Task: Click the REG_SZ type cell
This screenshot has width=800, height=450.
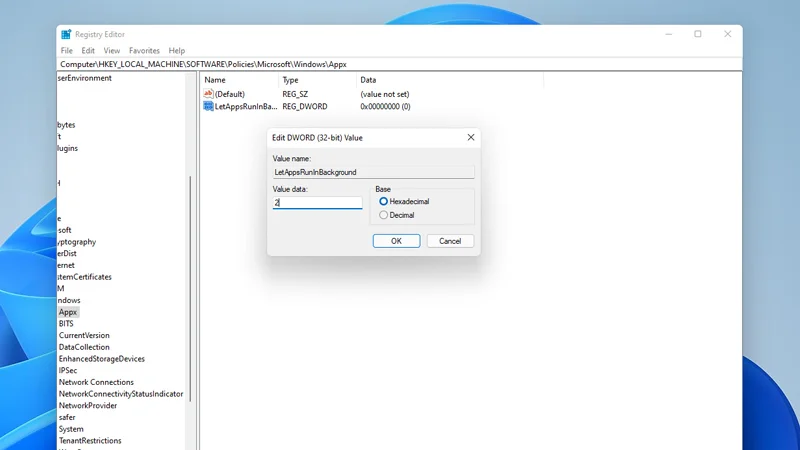Action: [x=295, y=94]
